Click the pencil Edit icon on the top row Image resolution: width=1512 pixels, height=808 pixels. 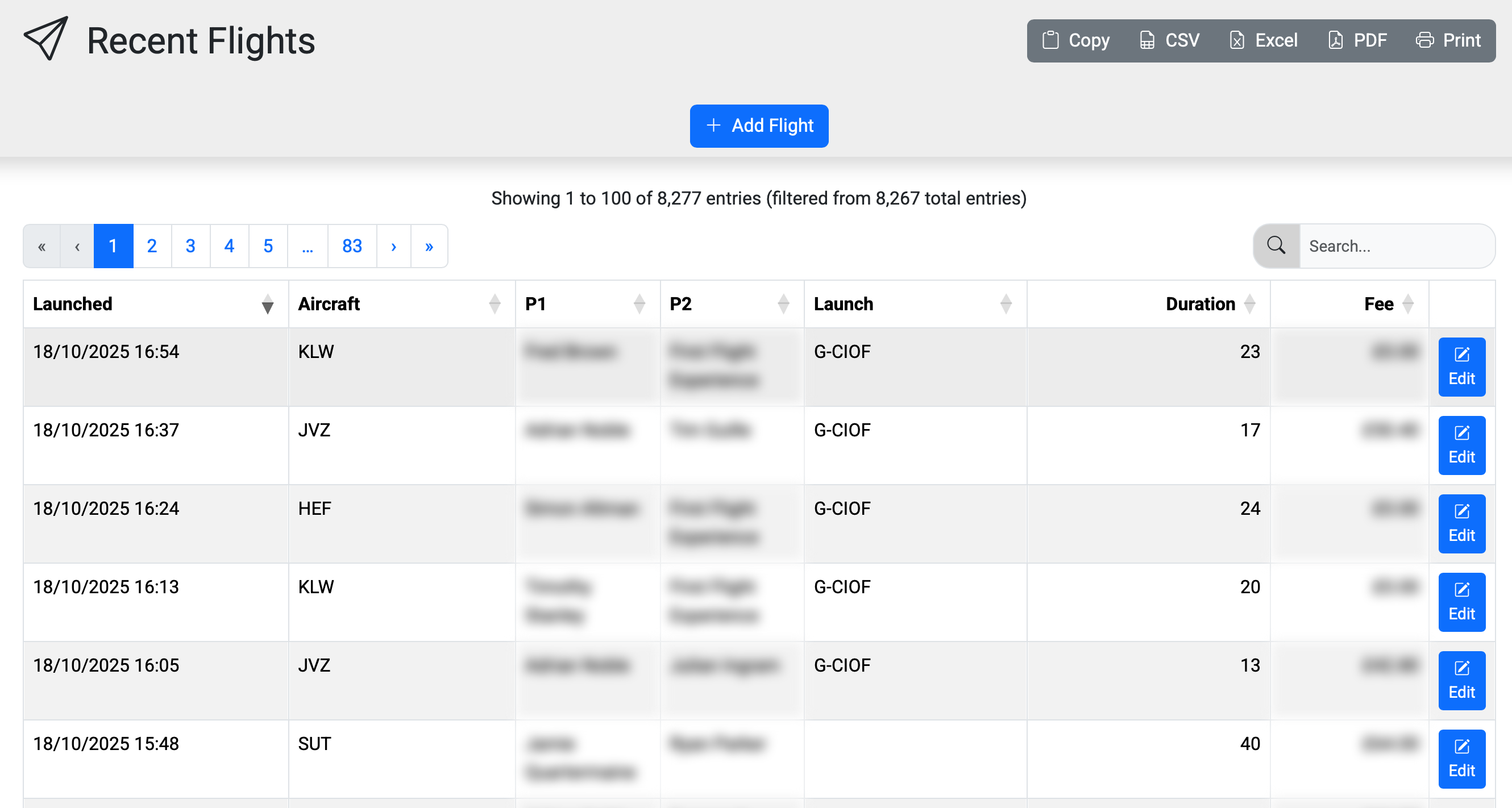coord(1461,355)
